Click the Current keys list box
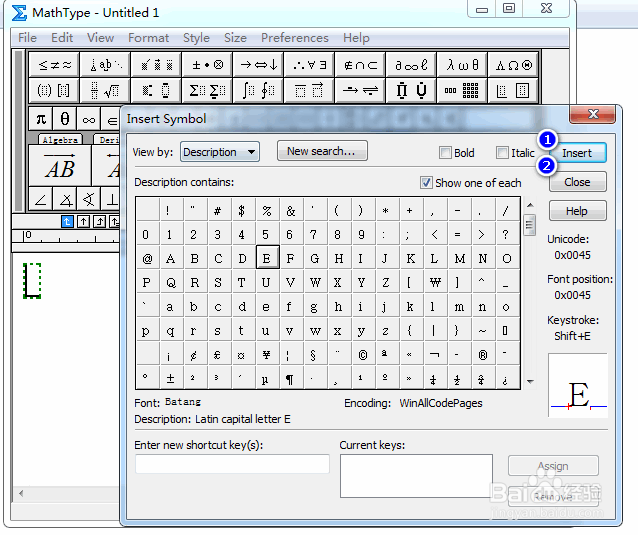Screen dimensions: 638x535 click(416, 476)
